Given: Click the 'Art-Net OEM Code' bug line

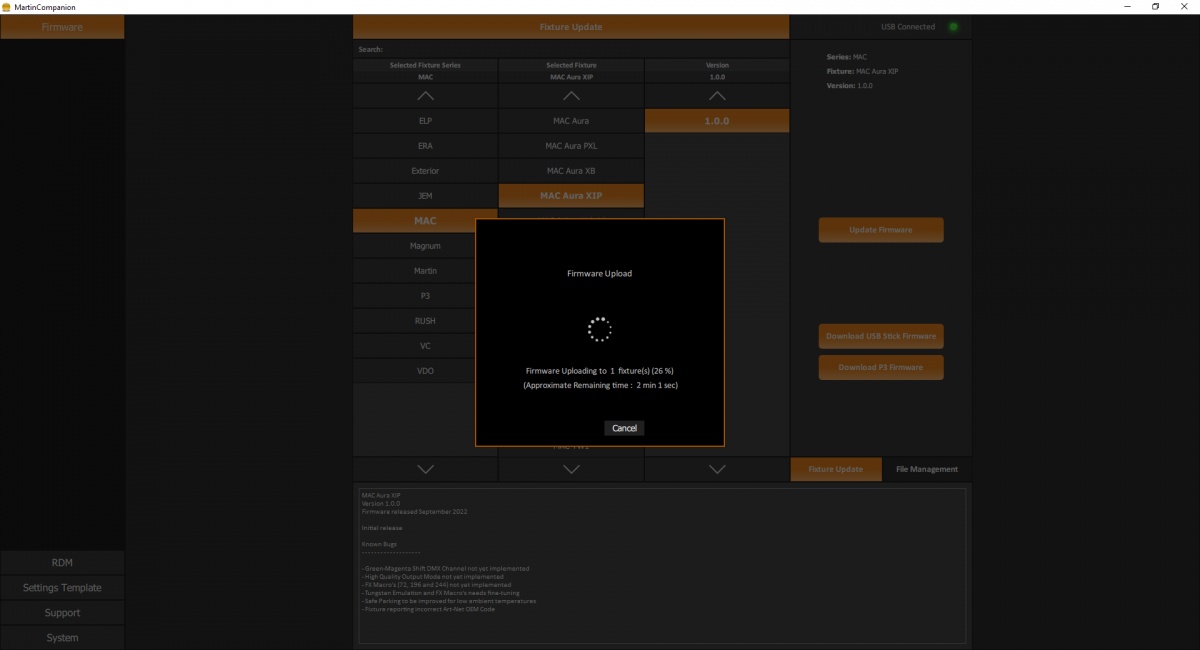Looking at the screenshot, I should coord(429,609).
